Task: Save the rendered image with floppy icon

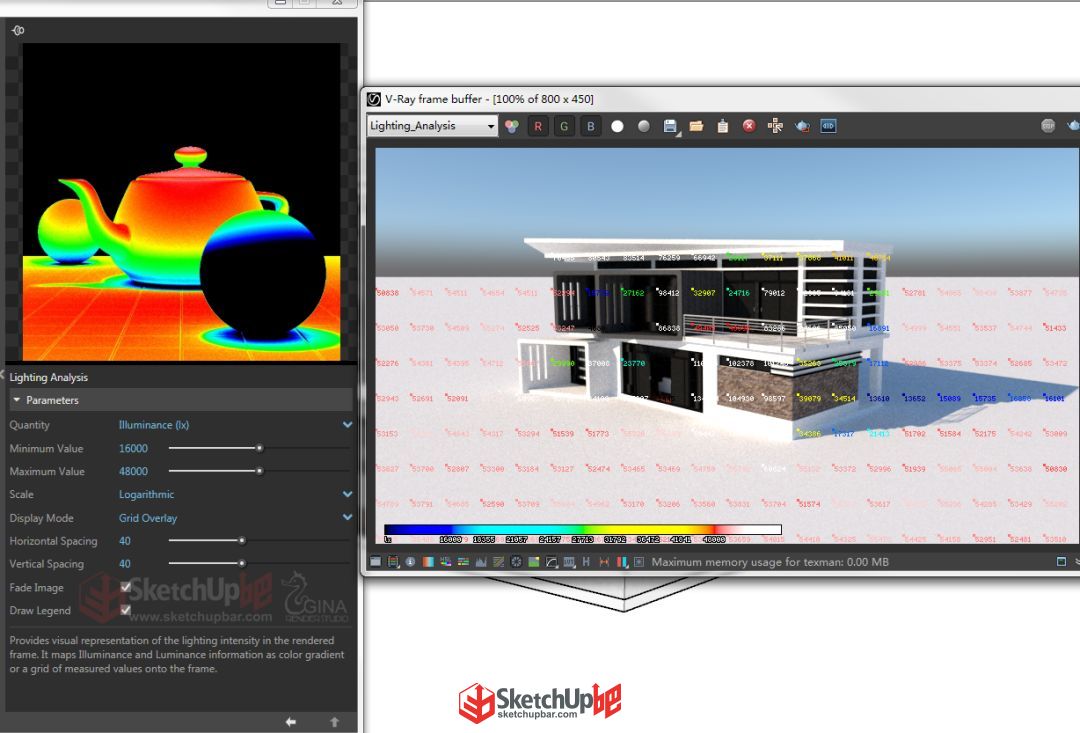Action: 670,126
